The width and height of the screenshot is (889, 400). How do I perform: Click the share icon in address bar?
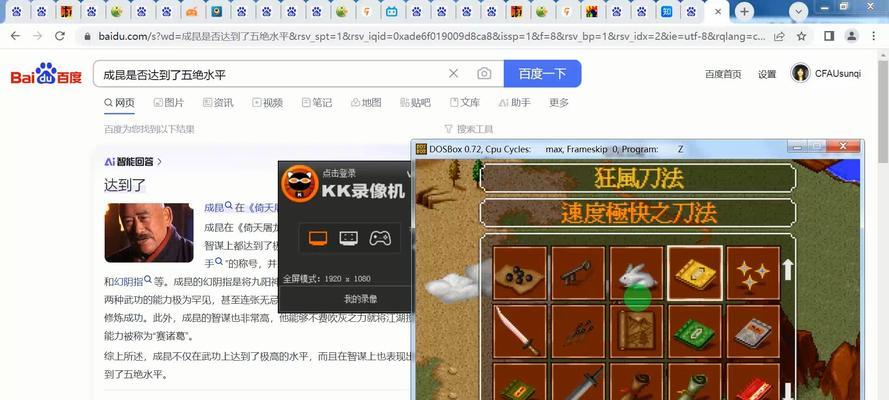pyautogui.click(x=780, y=36)
